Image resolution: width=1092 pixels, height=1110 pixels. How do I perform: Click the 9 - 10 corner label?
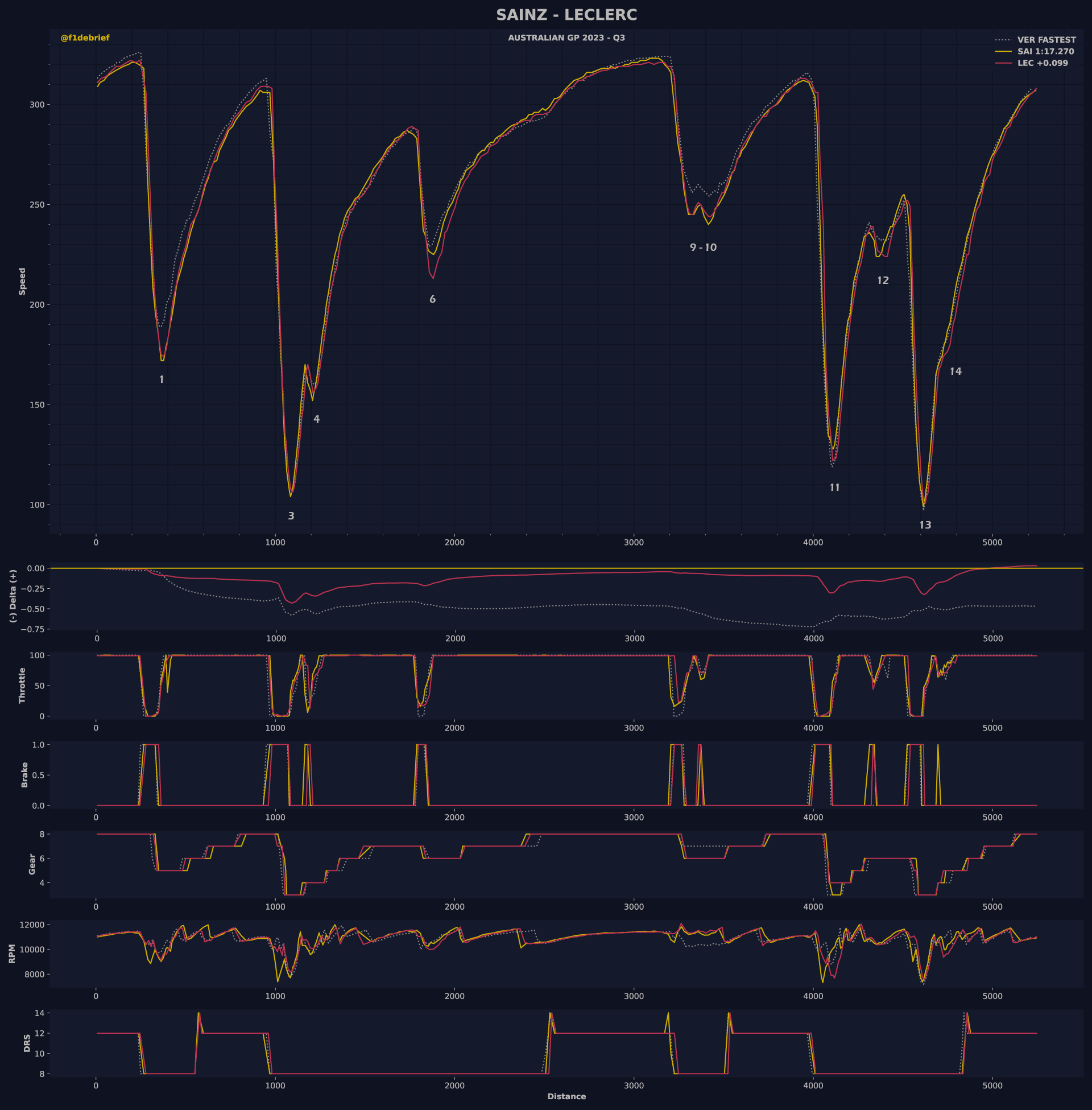tap(702, 248)
